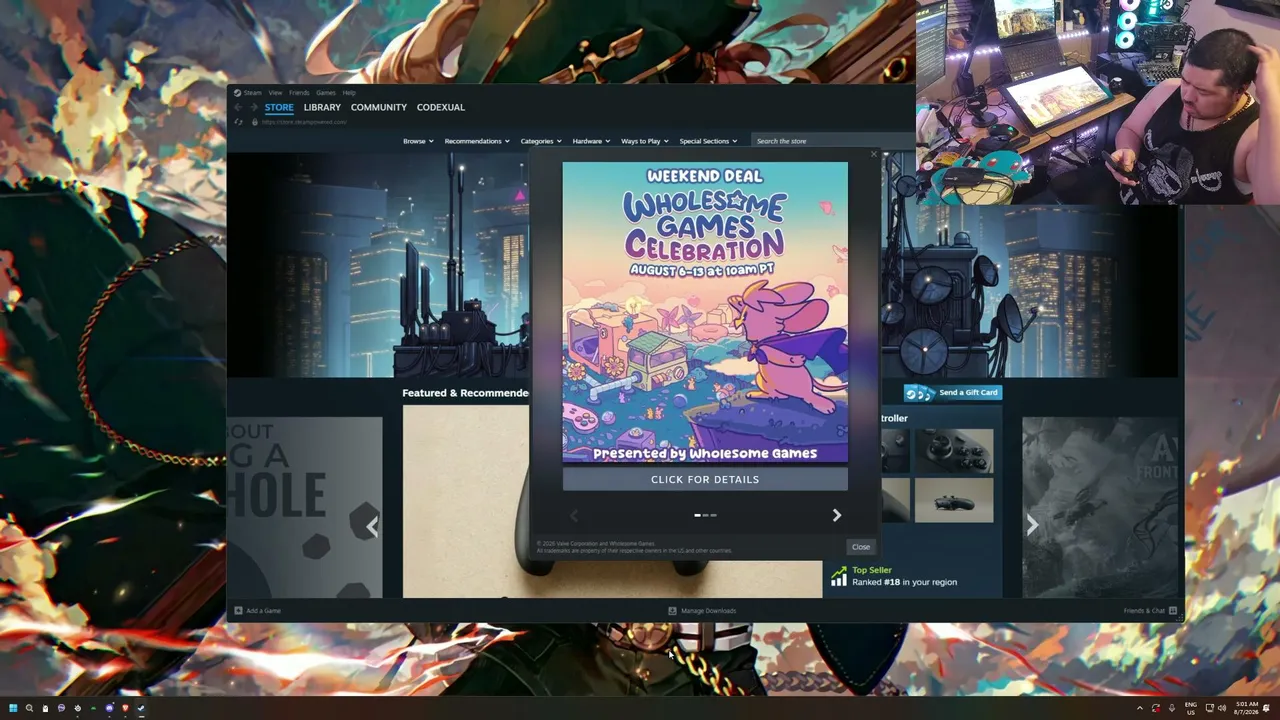This screenshot has width=1280, height=720.
Task: Click the Steam taskbar icon
Action: pyautogui.click(x=141, y=708)
